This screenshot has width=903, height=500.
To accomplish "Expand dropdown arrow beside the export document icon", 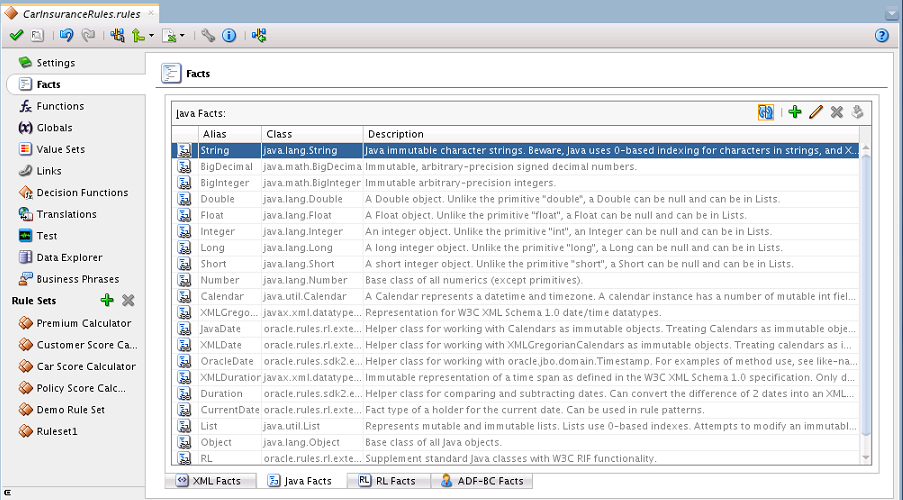I will pyautogui.click(x=183, y=36).
